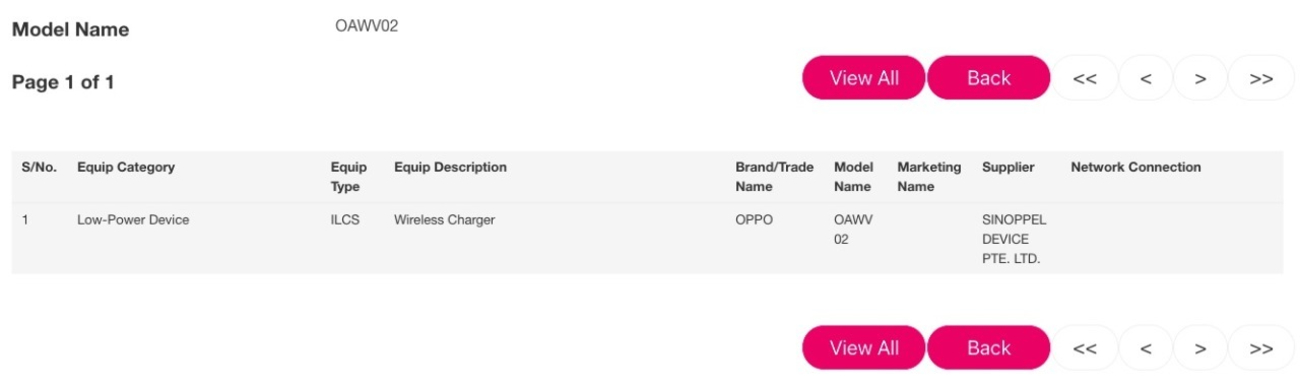Click the bottom View All button
1300x385 pixels.
pos(864,348)
